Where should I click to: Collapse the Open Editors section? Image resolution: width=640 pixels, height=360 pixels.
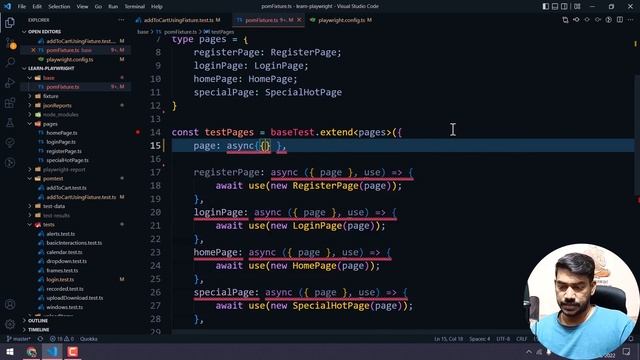[x=44, y=31]
